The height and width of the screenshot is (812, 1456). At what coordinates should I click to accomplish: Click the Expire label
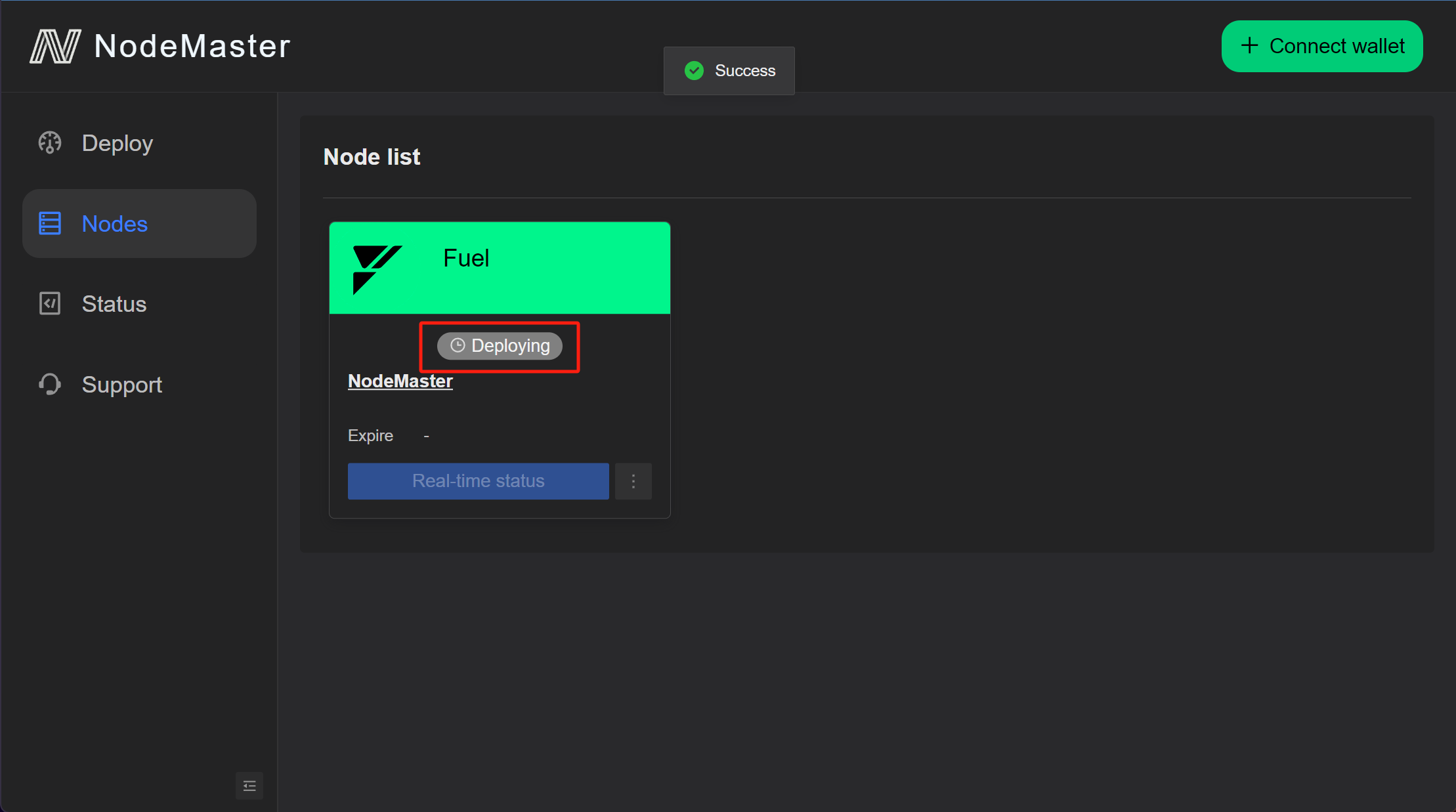point(371,436)
